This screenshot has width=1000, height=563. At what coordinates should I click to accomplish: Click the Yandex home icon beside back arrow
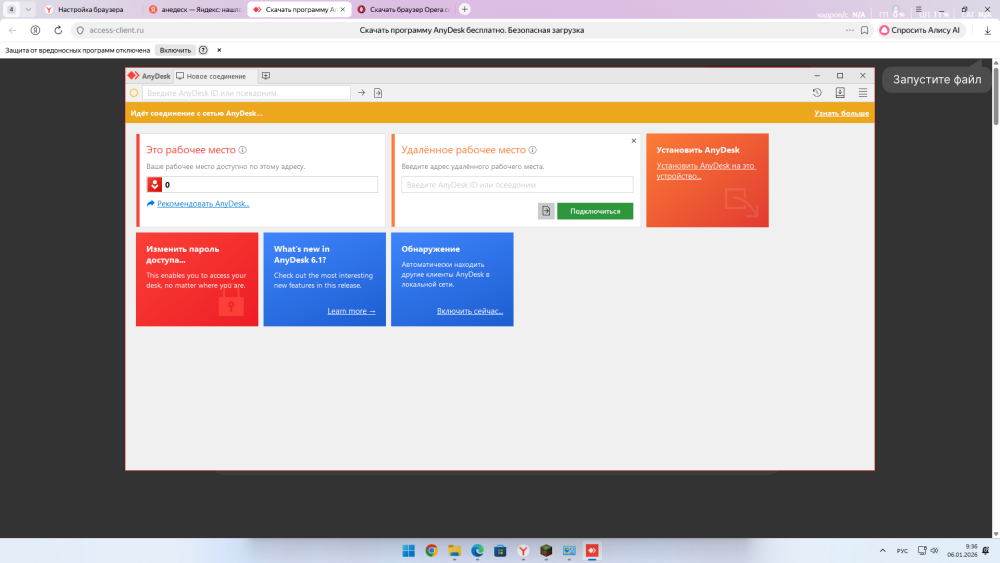[36, 30]
